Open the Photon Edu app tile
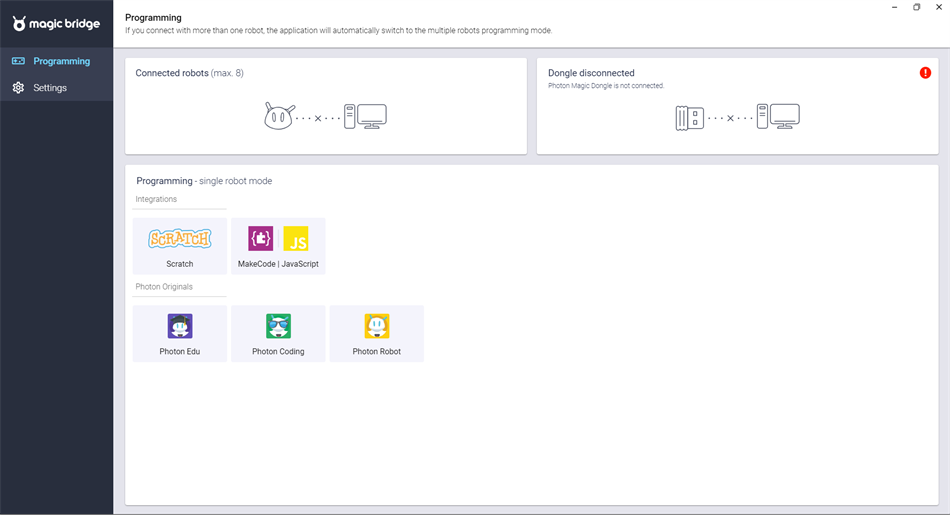The width and height of the screenshot is (950, 515). [180, 334]
